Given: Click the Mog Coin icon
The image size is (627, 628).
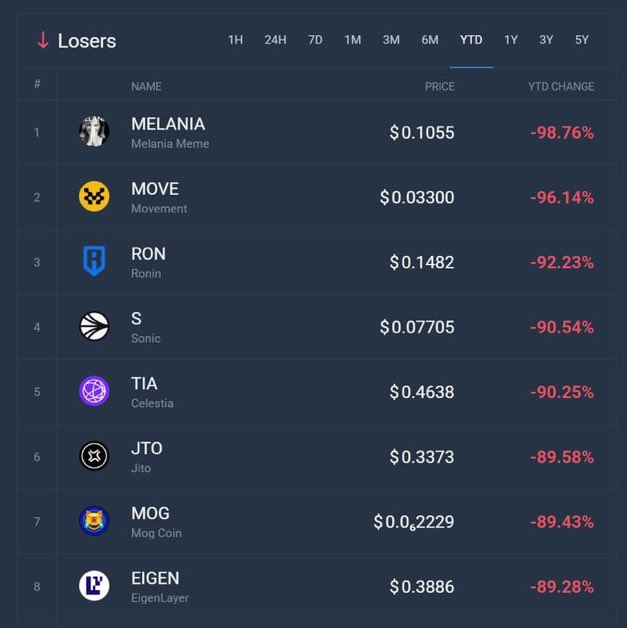Looking at the screenshot, I should click(94, 521).
